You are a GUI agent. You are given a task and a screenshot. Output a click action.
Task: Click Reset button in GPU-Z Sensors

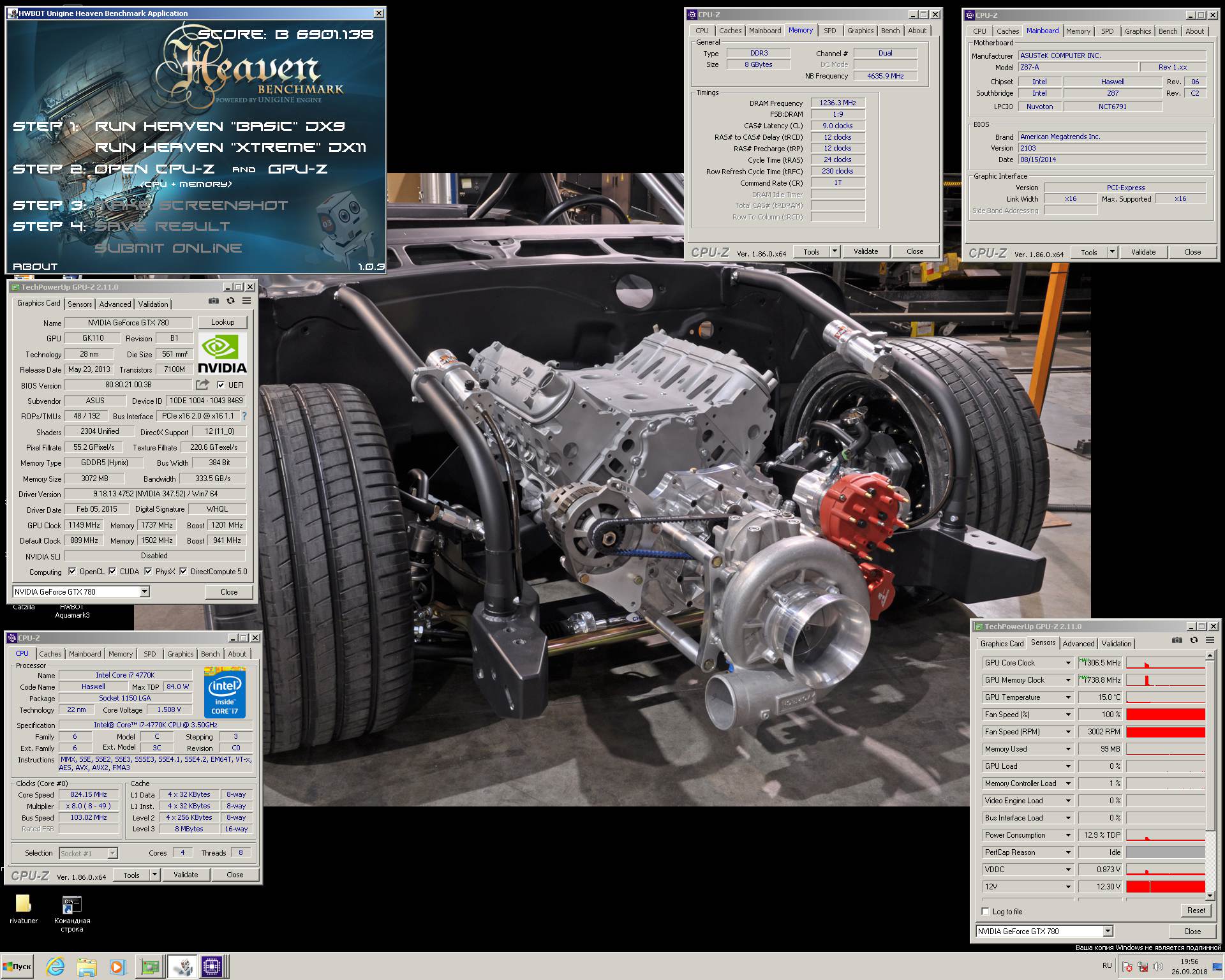pyautogui.click(x=1196, y=910)
